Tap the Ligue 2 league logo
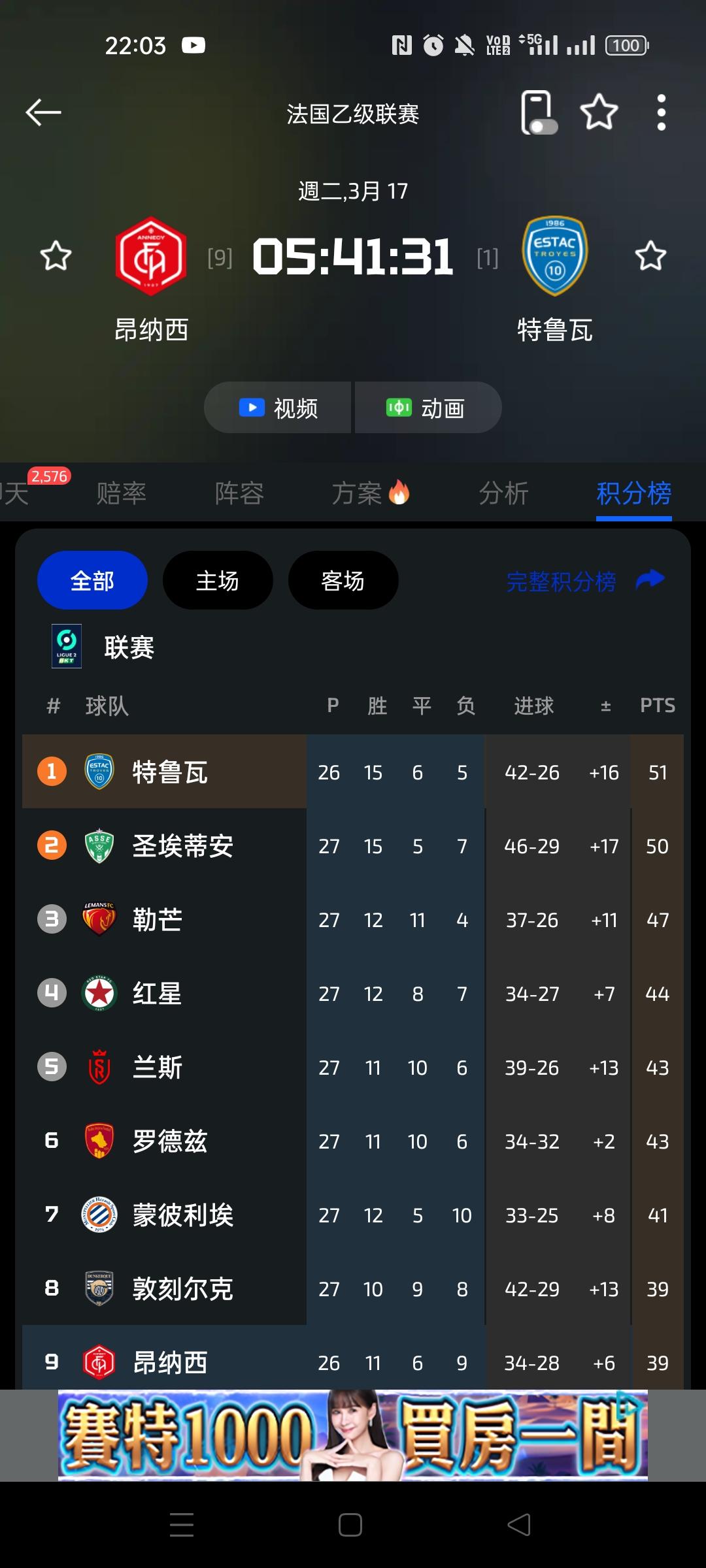The width and height of the screenshot is (706, 1568). click(x=67, y=647)
